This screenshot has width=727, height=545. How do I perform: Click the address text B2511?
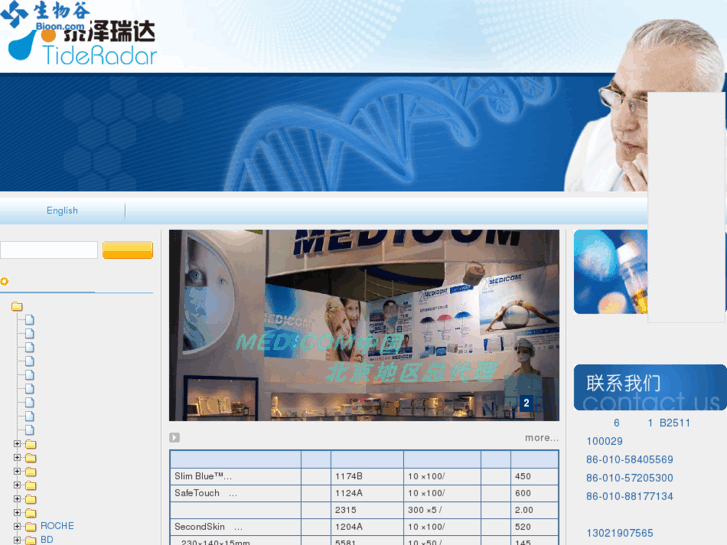tap(675, 423)
